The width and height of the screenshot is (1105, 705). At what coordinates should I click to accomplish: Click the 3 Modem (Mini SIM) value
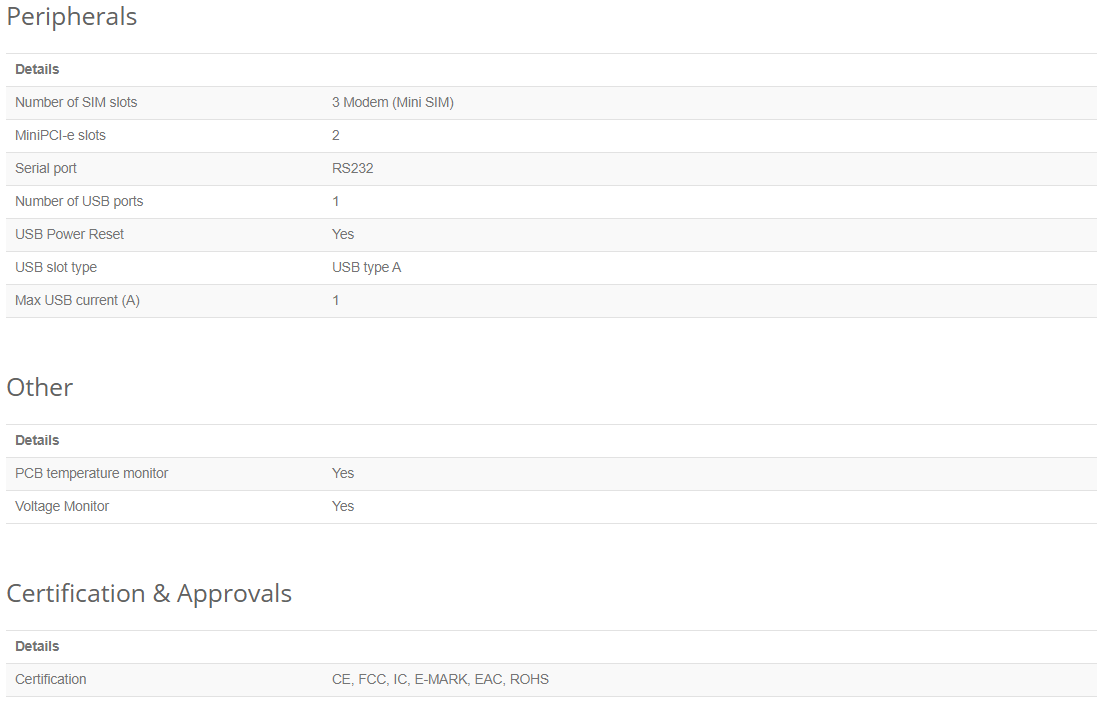[393, 102]
